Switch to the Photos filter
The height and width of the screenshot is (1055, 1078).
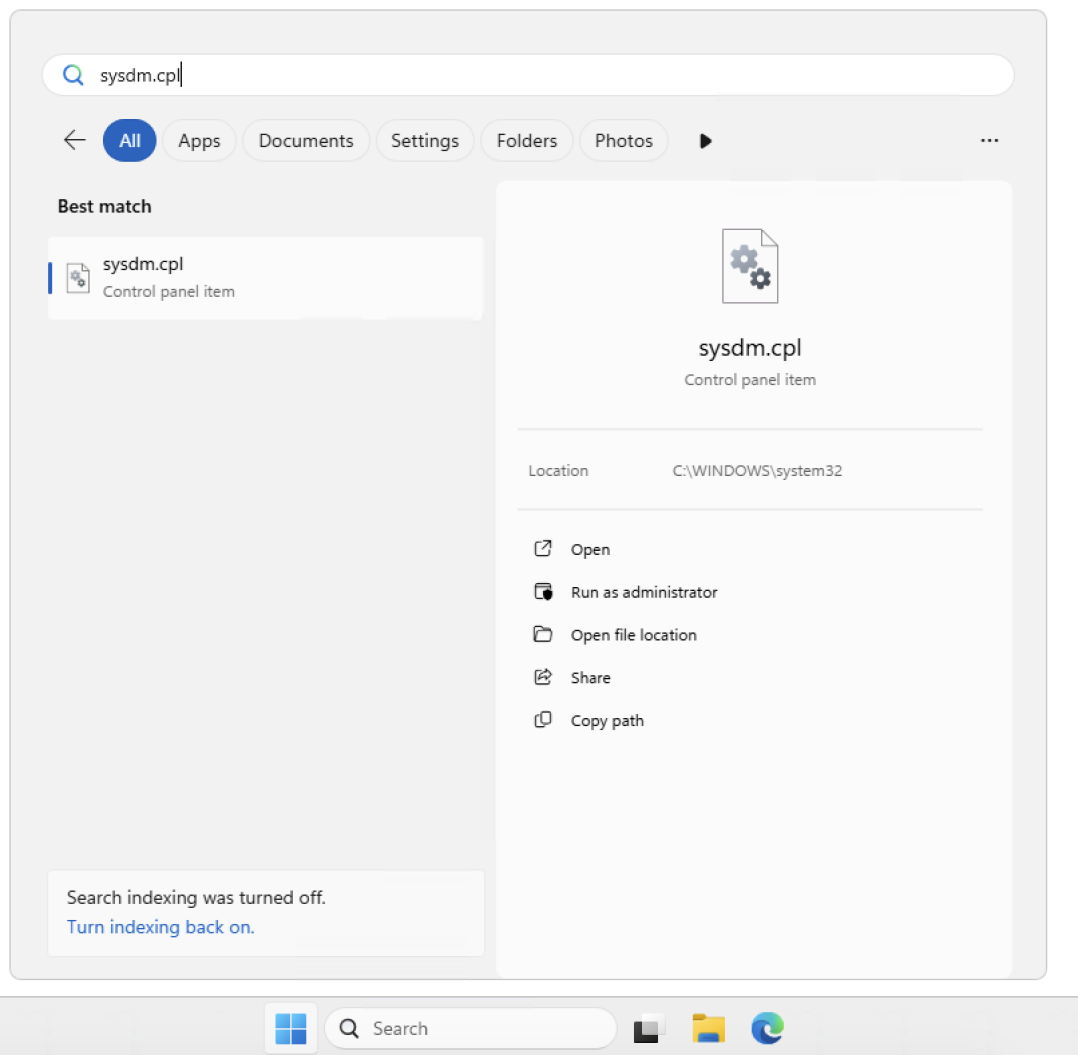pos(624,140)
